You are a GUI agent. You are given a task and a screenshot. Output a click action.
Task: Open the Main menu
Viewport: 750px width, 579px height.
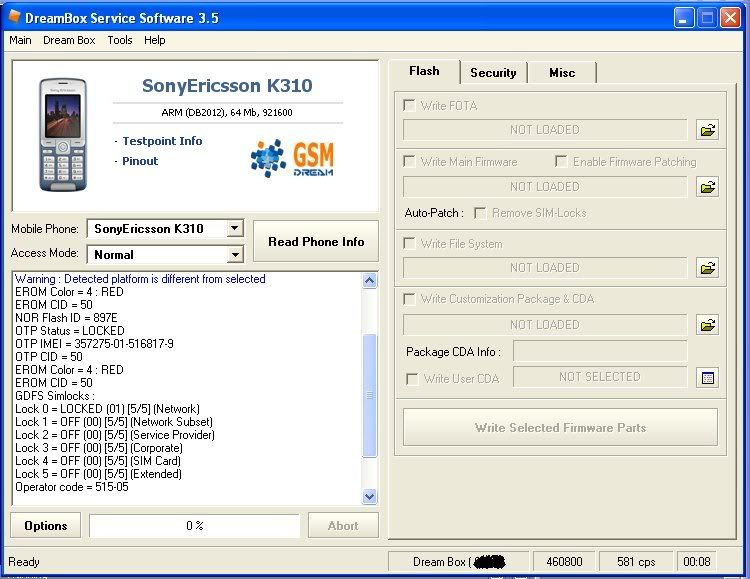[20, 40]
